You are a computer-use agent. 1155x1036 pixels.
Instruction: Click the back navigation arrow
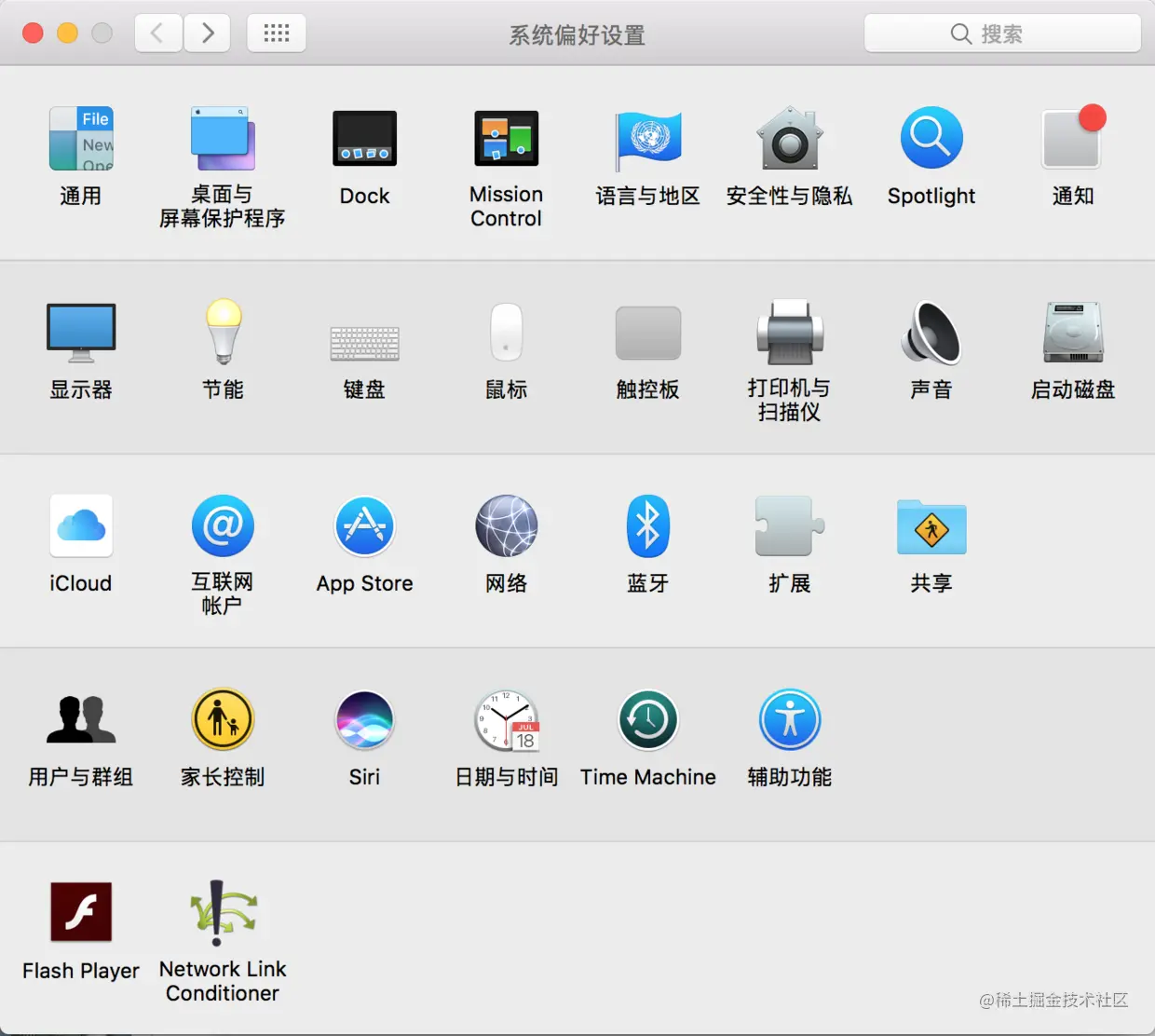click(158, 34)
